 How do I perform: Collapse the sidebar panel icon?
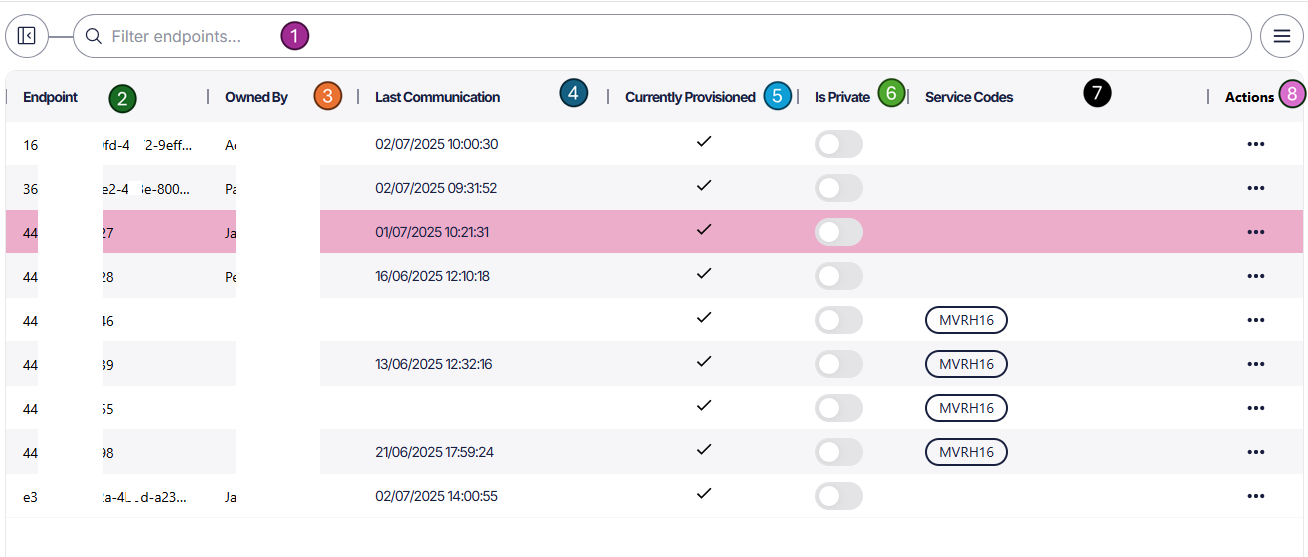27,36
